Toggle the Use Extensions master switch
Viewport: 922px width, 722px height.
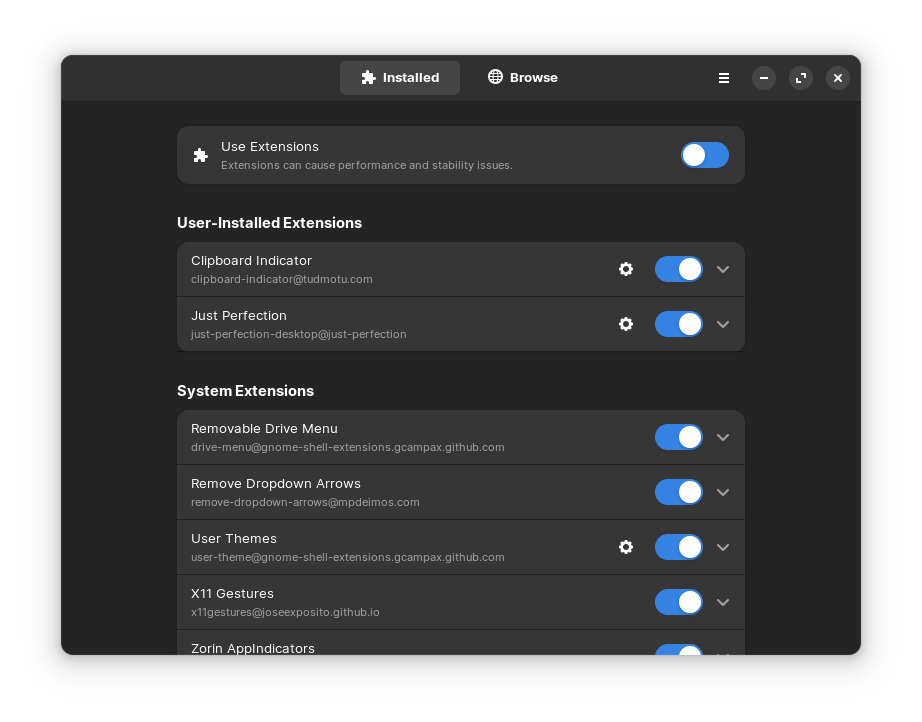pos(705,155)
